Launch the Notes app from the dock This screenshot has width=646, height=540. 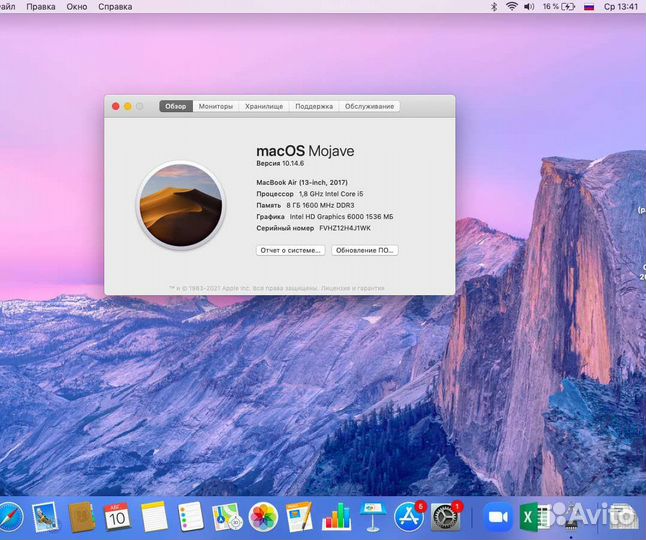pyautogui.click(x=154, y=517)
